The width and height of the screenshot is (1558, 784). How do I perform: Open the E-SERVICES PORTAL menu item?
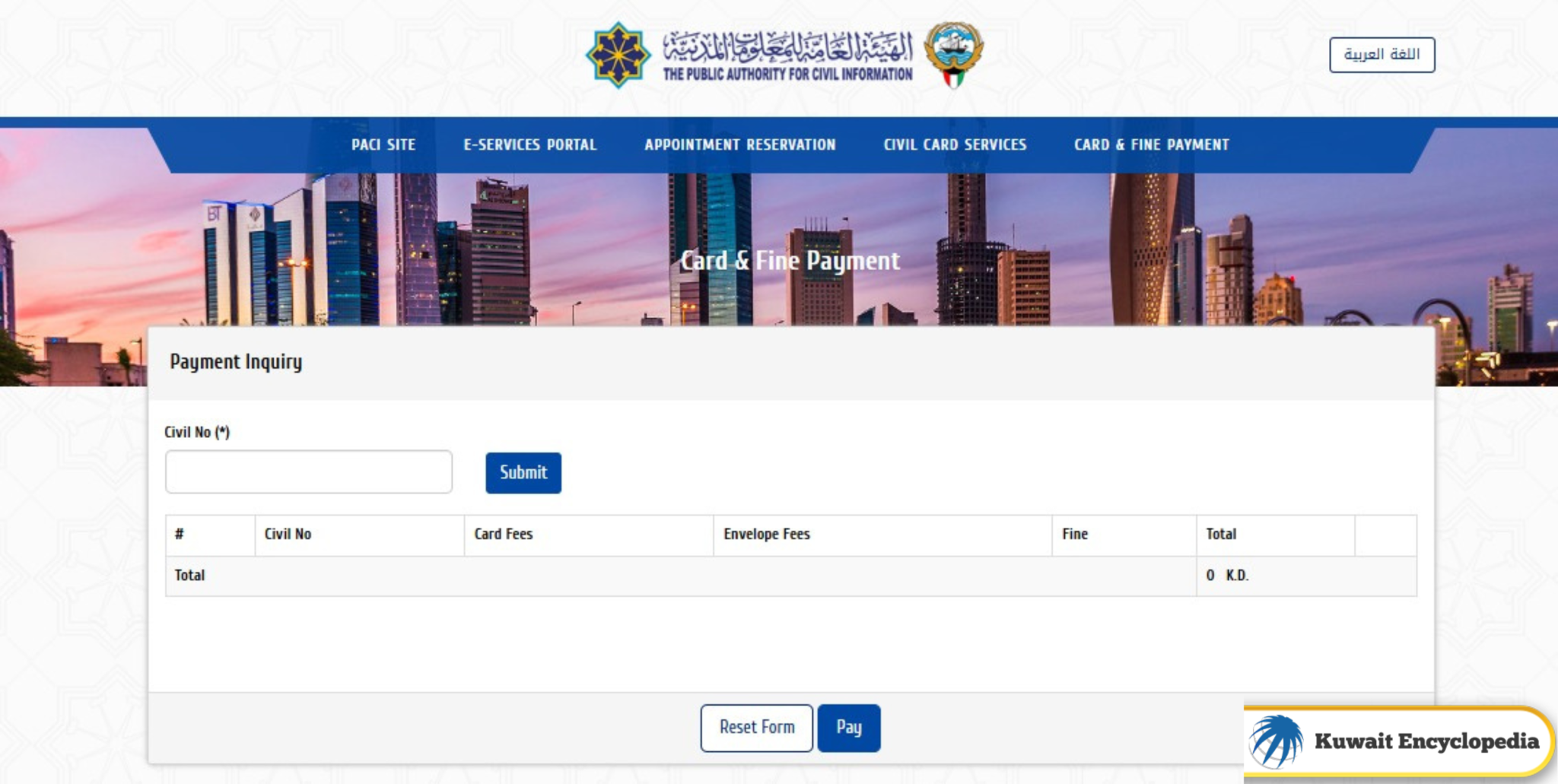coord(530,144)
